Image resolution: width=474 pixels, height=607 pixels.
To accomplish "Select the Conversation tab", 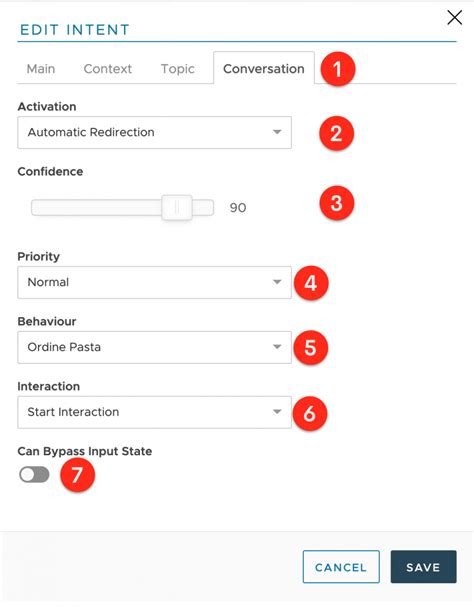I will tap(264, 68).
